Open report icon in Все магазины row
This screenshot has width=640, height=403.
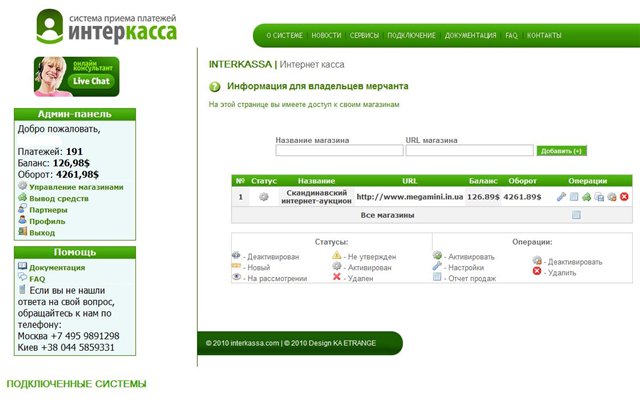(576, 215)
